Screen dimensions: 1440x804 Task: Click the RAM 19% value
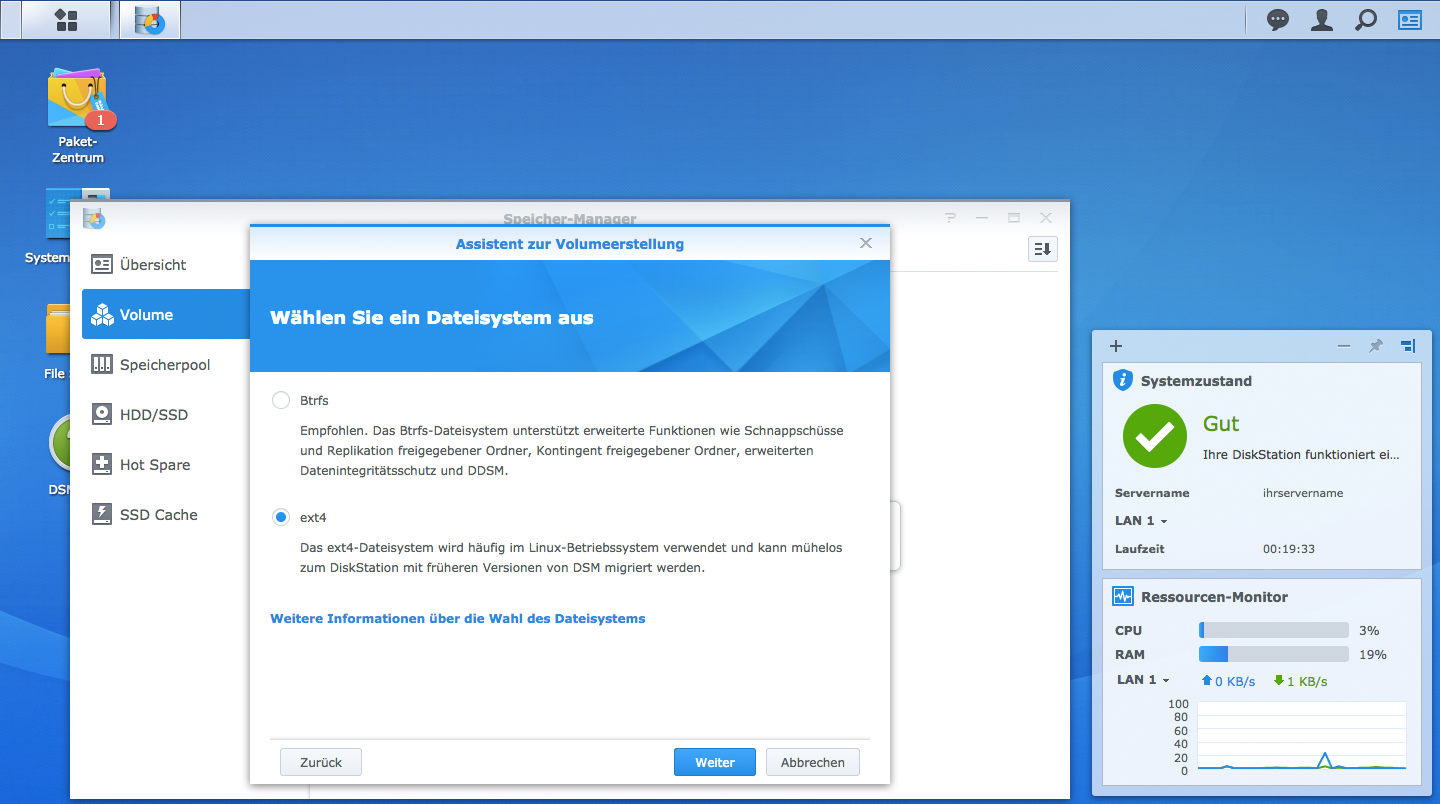pos(1373,655)
